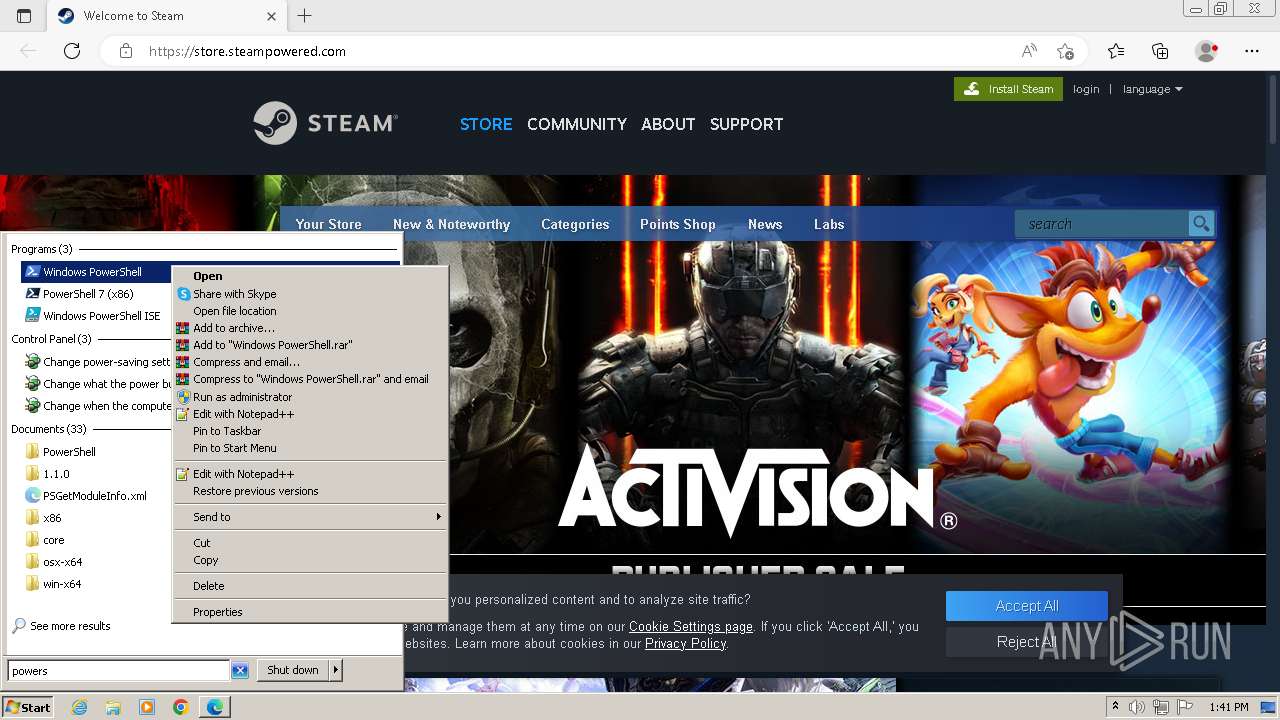The image size is (1280, 720).
Task: Choose Copy in the context menu
Action: (310, 560)
